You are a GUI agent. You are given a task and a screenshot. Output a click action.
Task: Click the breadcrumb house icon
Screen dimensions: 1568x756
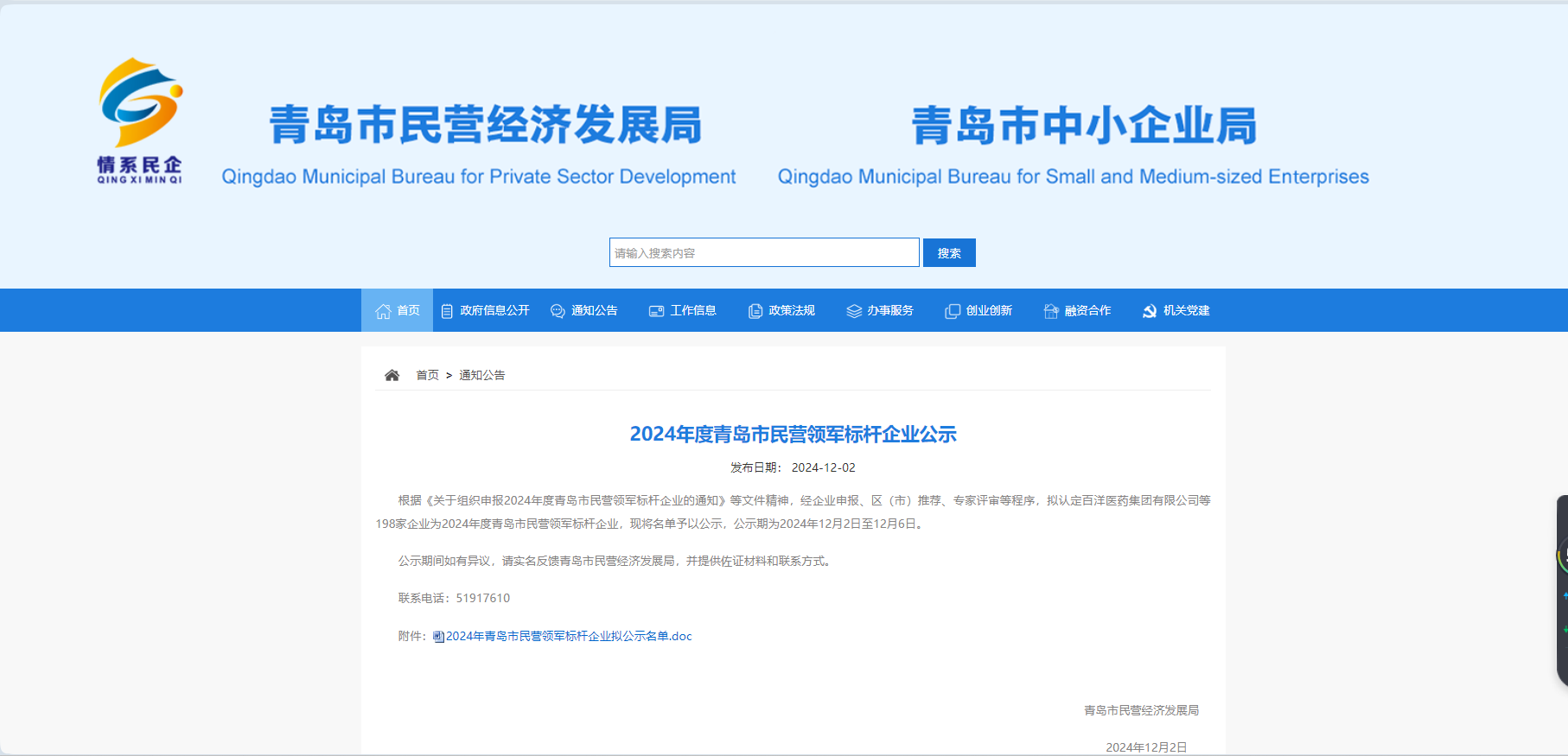point(392,375)
